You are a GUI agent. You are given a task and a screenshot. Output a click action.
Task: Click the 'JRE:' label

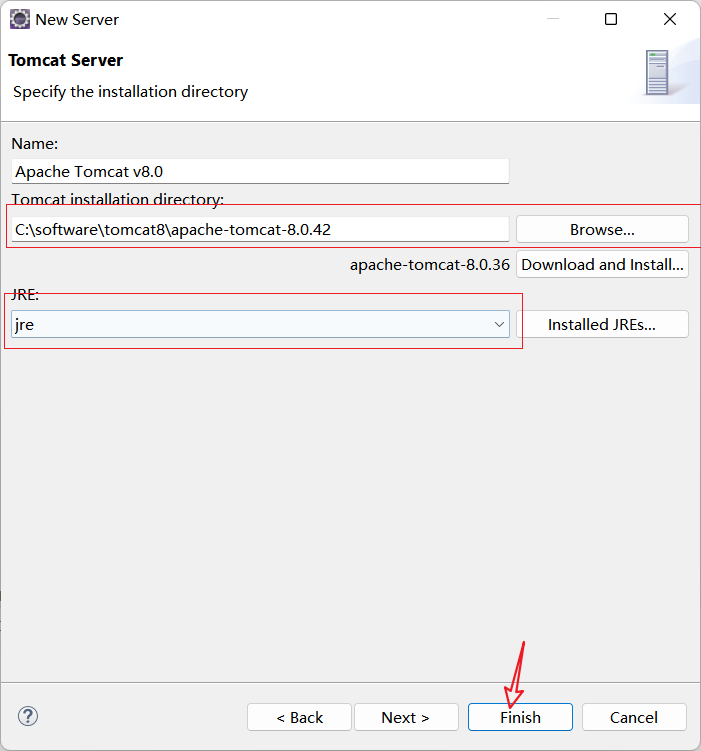25,295
